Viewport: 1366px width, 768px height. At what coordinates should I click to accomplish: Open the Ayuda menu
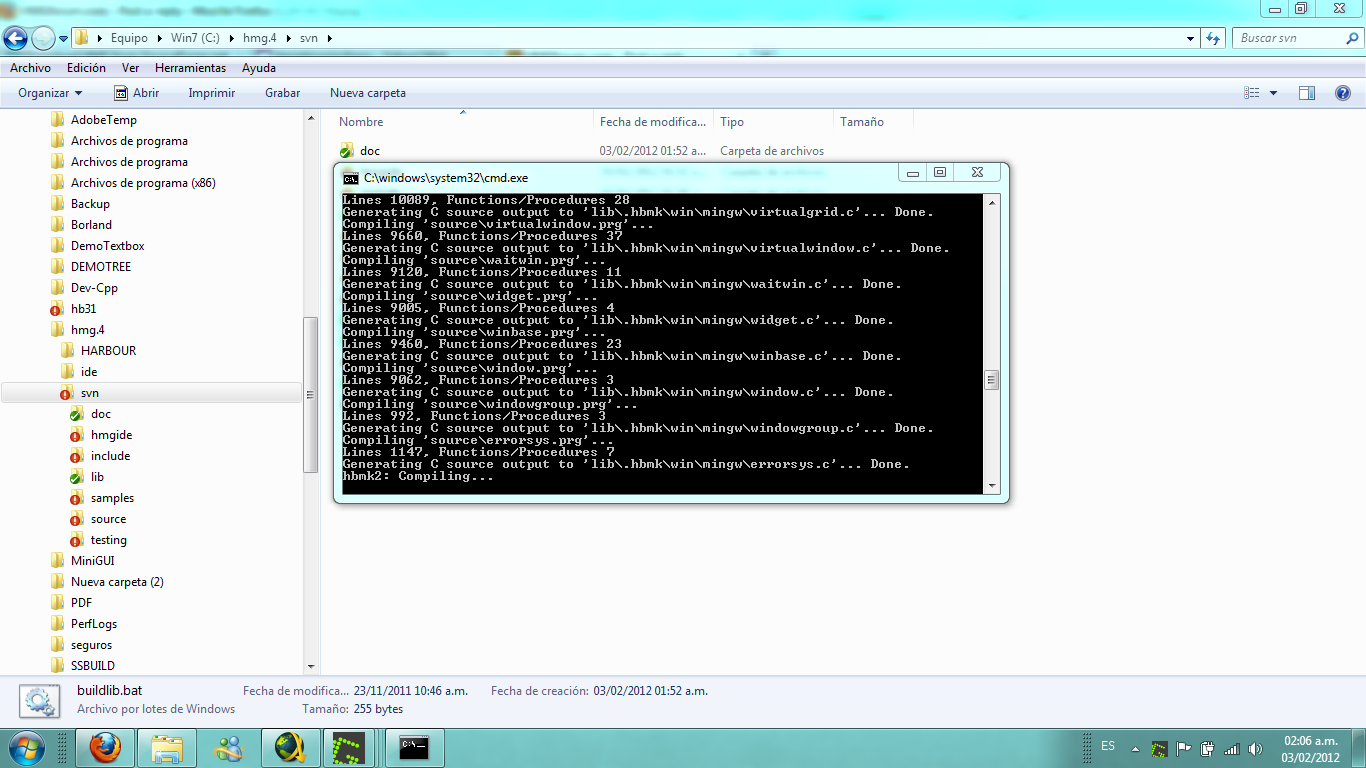259,68
